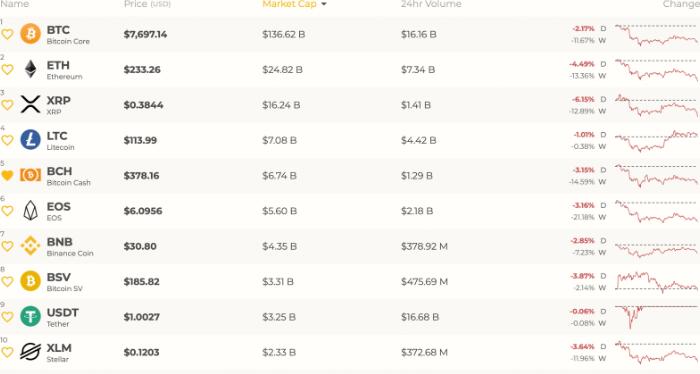Click the Bitcoin Core orange logo icon

click(x=30, y=34)
